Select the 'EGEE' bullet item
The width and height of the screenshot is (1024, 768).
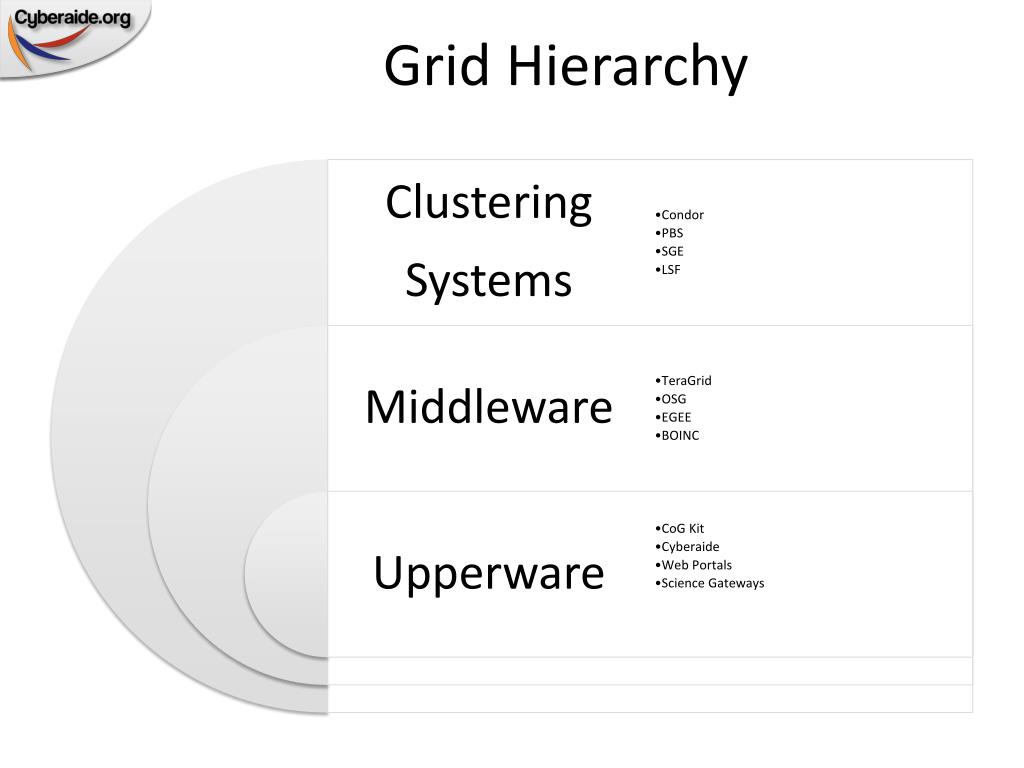tap(673, 417)
